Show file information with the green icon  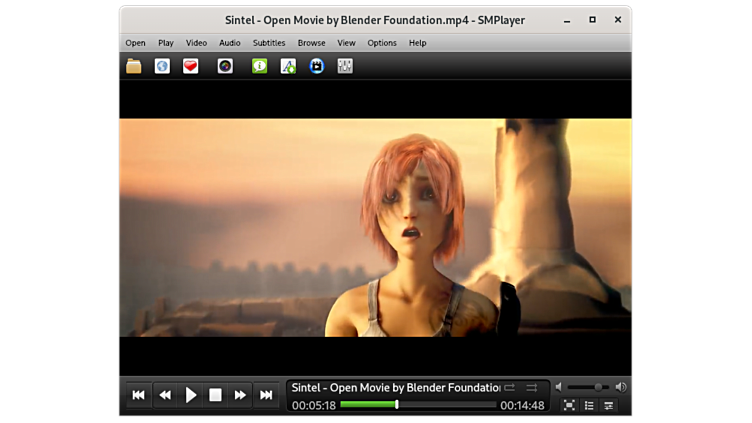point(259,66)
